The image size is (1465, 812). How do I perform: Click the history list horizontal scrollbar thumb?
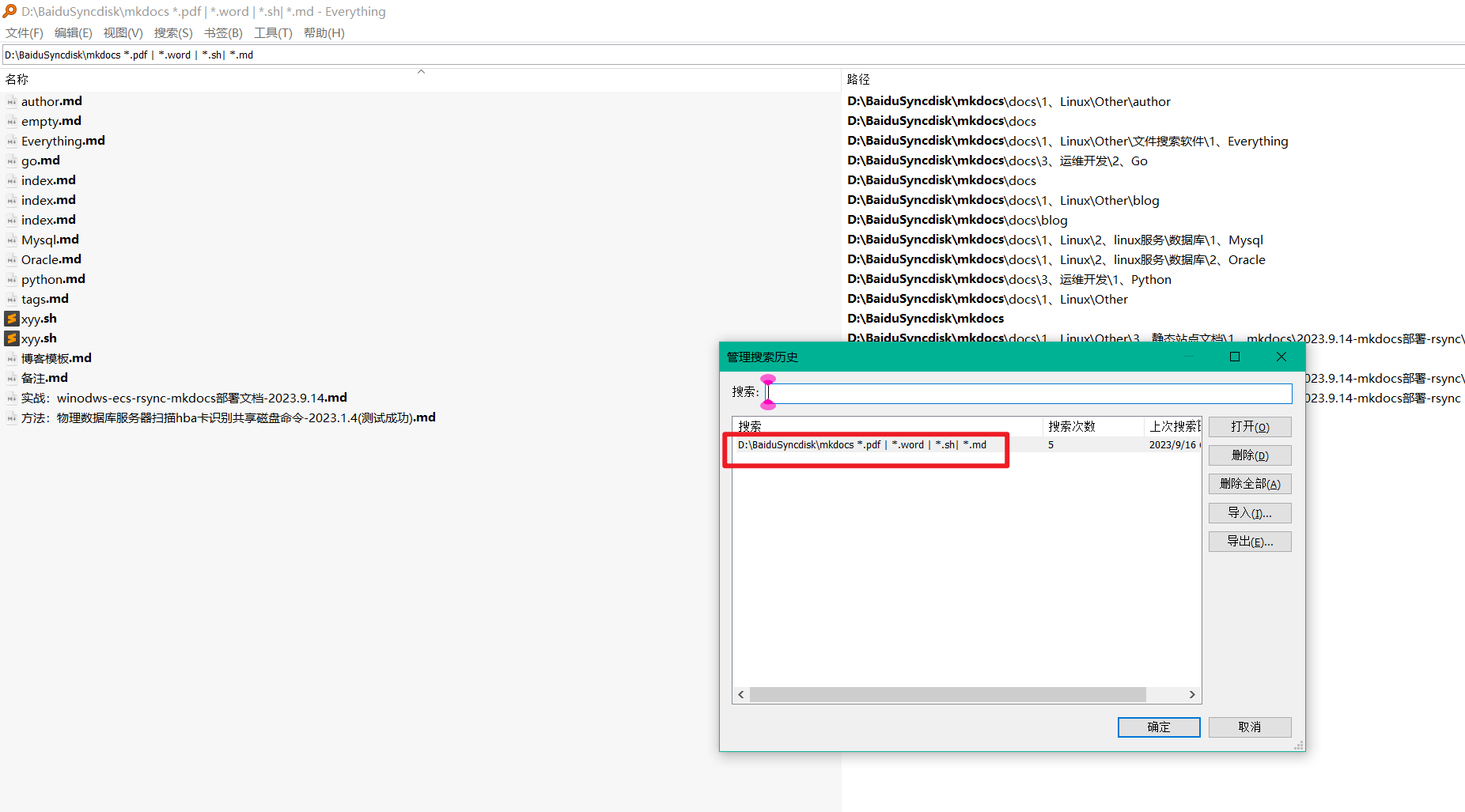(x=948, y=695)
